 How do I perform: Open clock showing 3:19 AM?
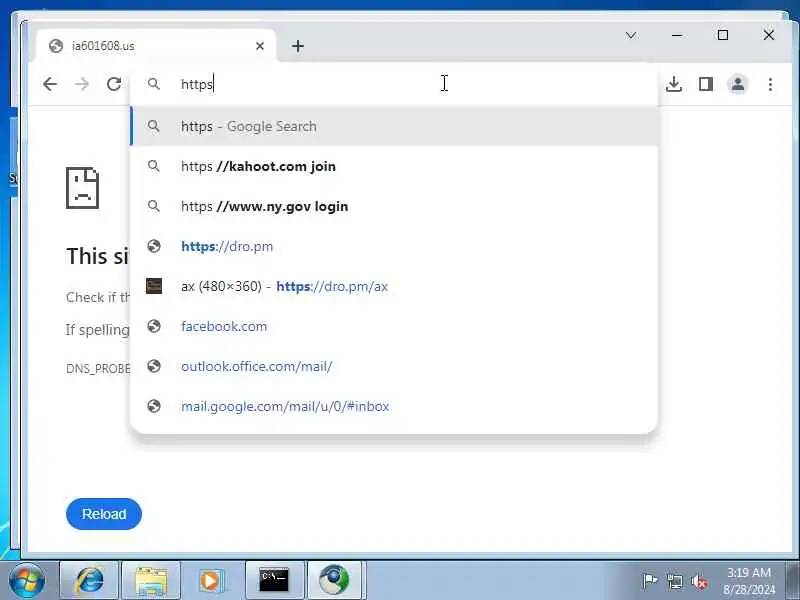coord(748,581)
